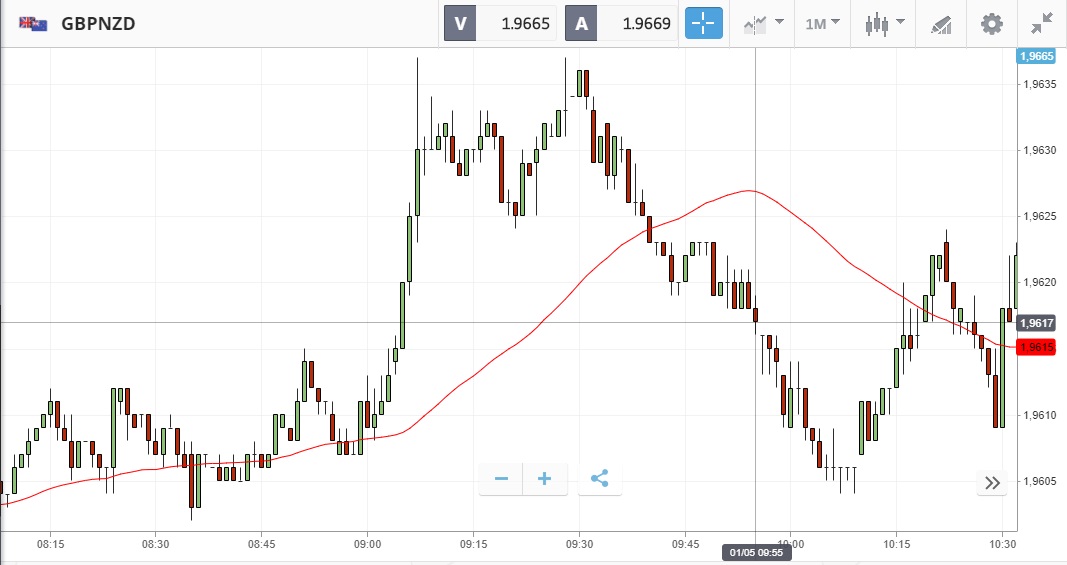Viewport: 1067px width, 565px height.
Task: Open the 1M timeframe dropdown
Action: point(822,23)
